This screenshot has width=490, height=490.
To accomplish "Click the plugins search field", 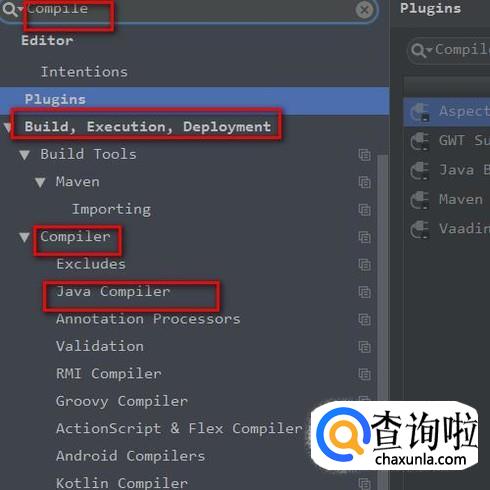I will 449,51.
